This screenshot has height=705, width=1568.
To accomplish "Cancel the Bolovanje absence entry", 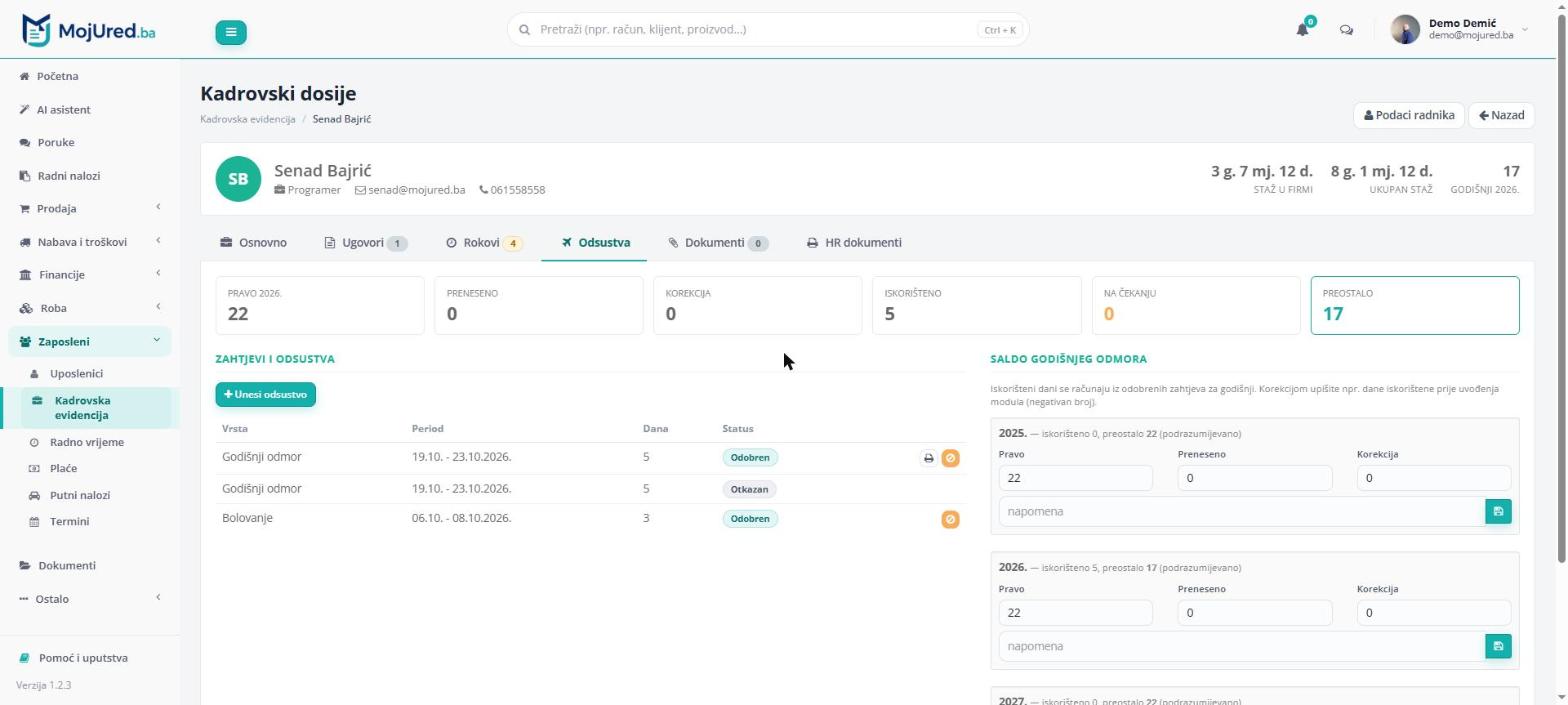I will [950, 519].
